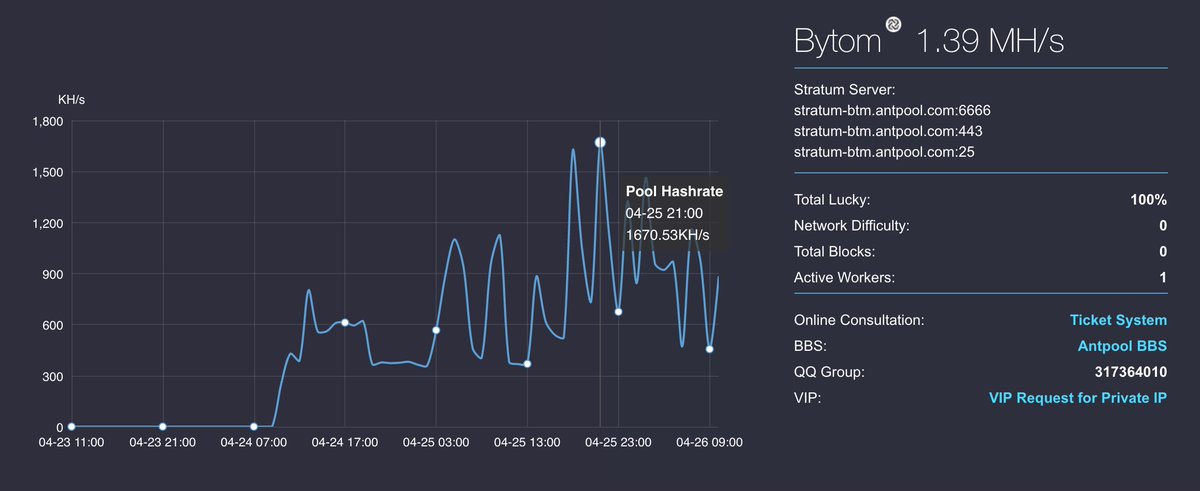Click the 04-25 03:00 x-axis label
Screen dimensions: 1200x491
436,441
